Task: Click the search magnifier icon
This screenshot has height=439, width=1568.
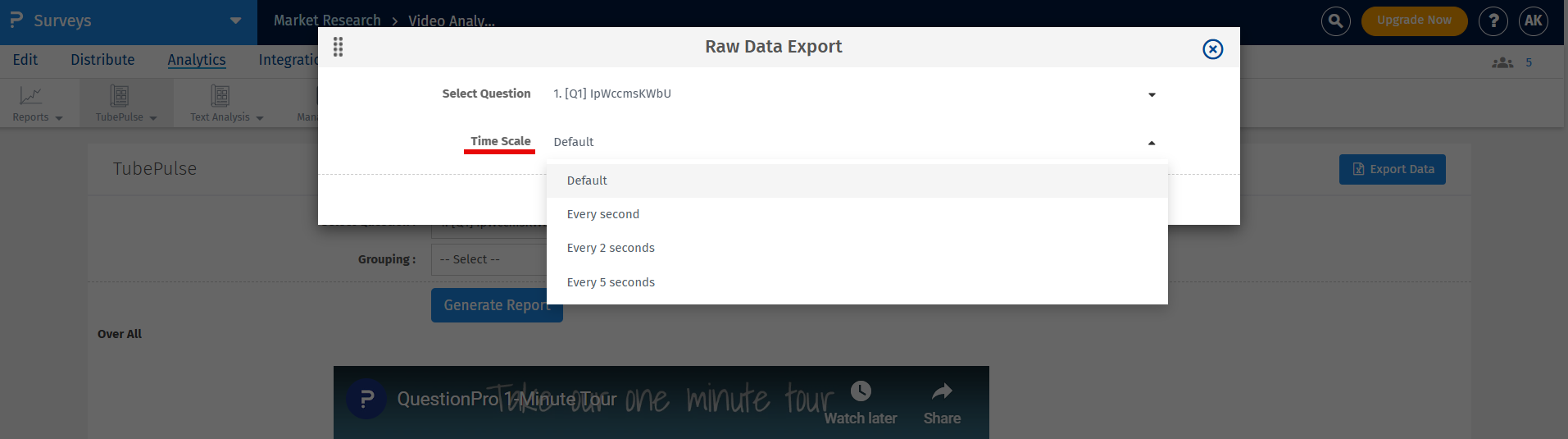Action: pyautogui.click(x=1335, y=21)
